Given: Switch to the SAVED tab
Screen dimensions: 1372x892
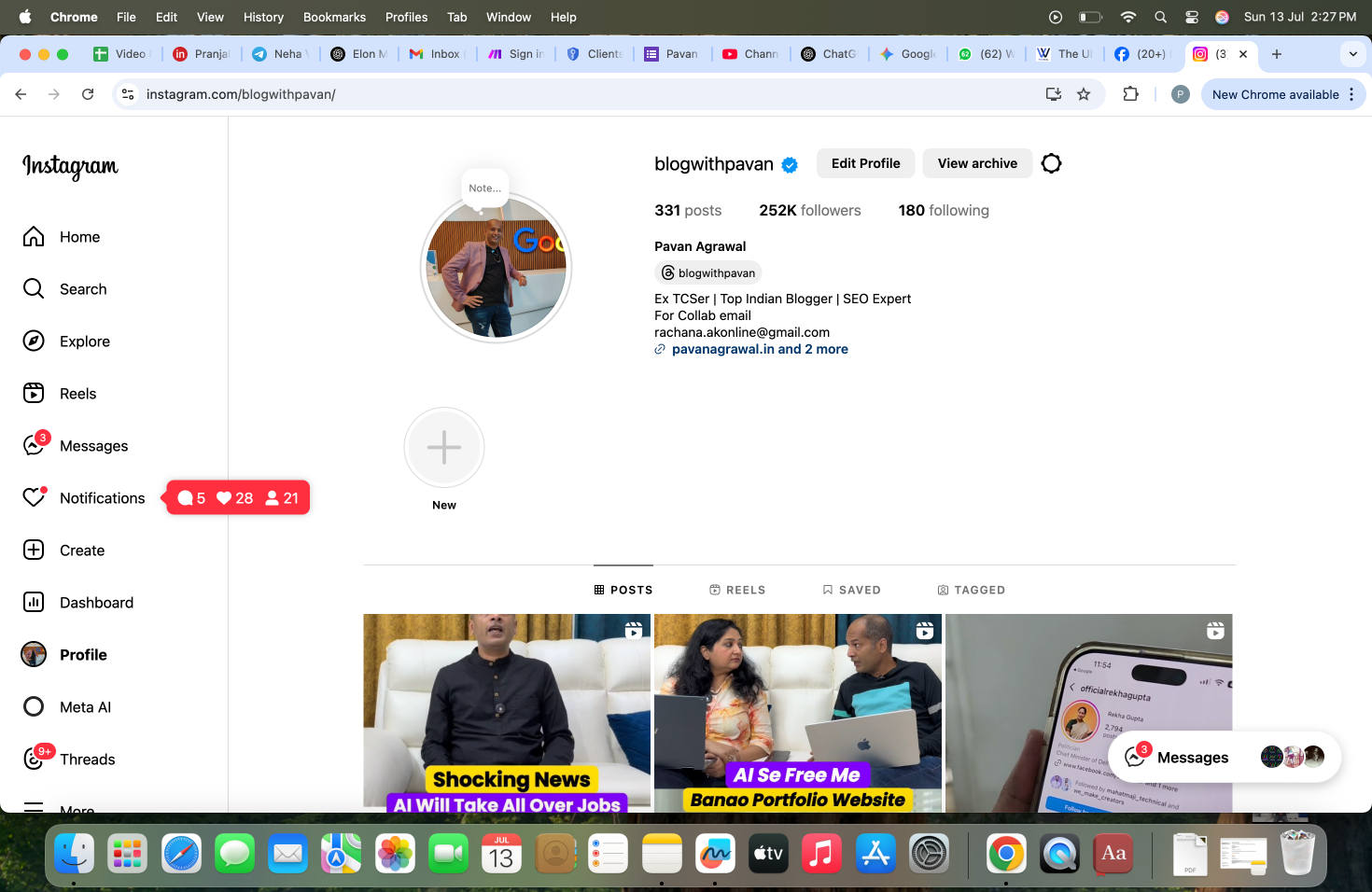Looking at the screenshot, I should pyautogui.click(x=851, y=590).
